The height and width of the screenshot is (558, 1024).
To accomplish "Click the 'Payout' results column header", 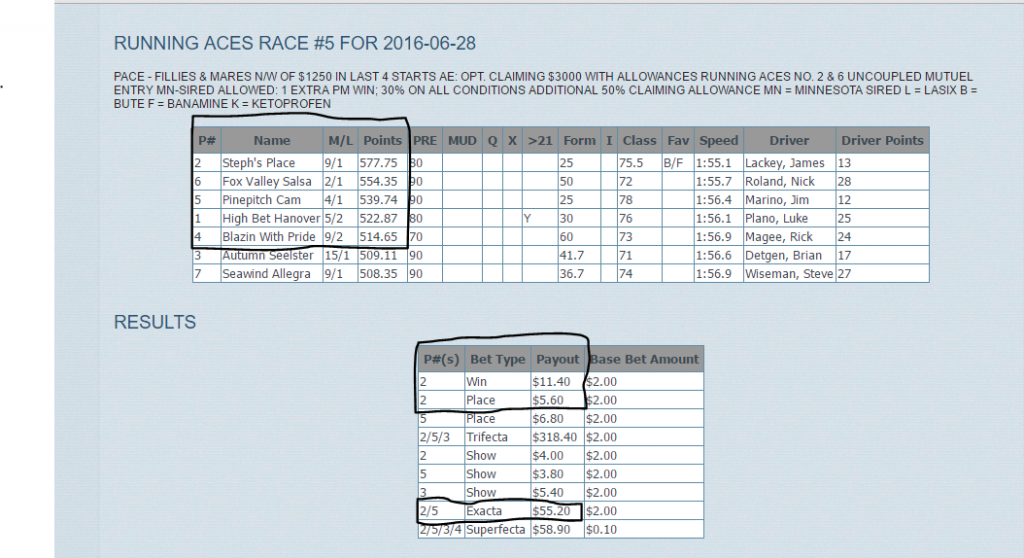I will pos(557,359).
